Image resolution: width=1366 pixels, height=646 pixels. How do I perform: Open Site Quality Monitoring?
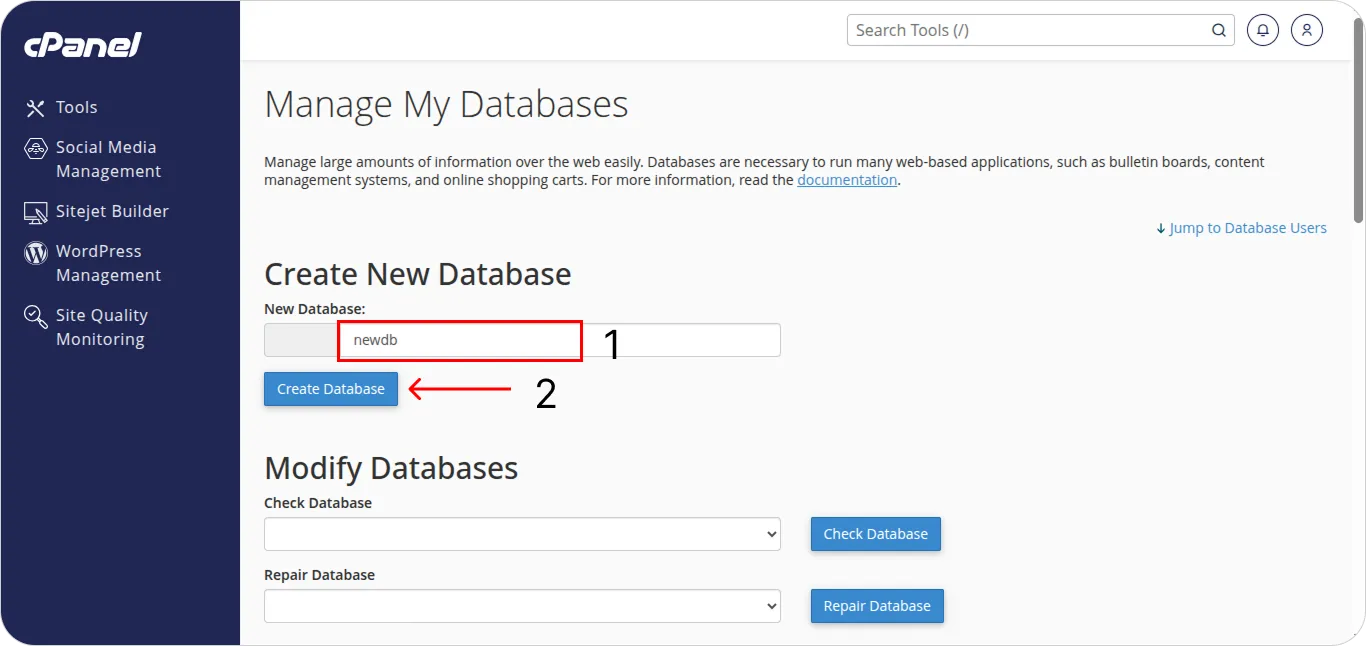tap(101, 327)
